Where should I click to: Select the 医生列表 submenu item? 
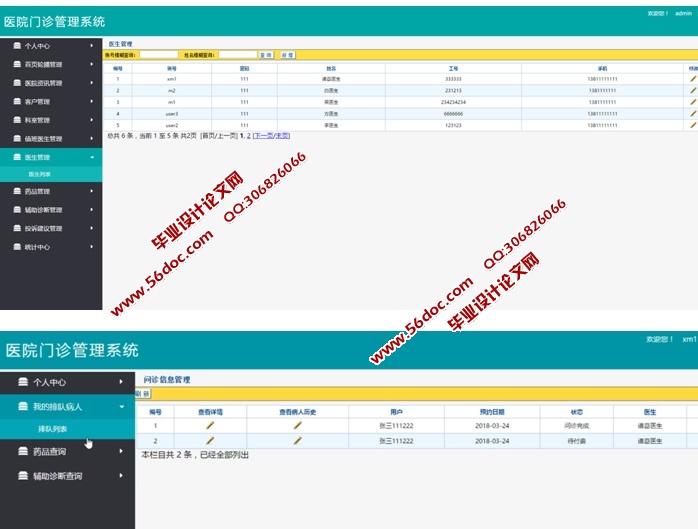click(x=40, y=174)
